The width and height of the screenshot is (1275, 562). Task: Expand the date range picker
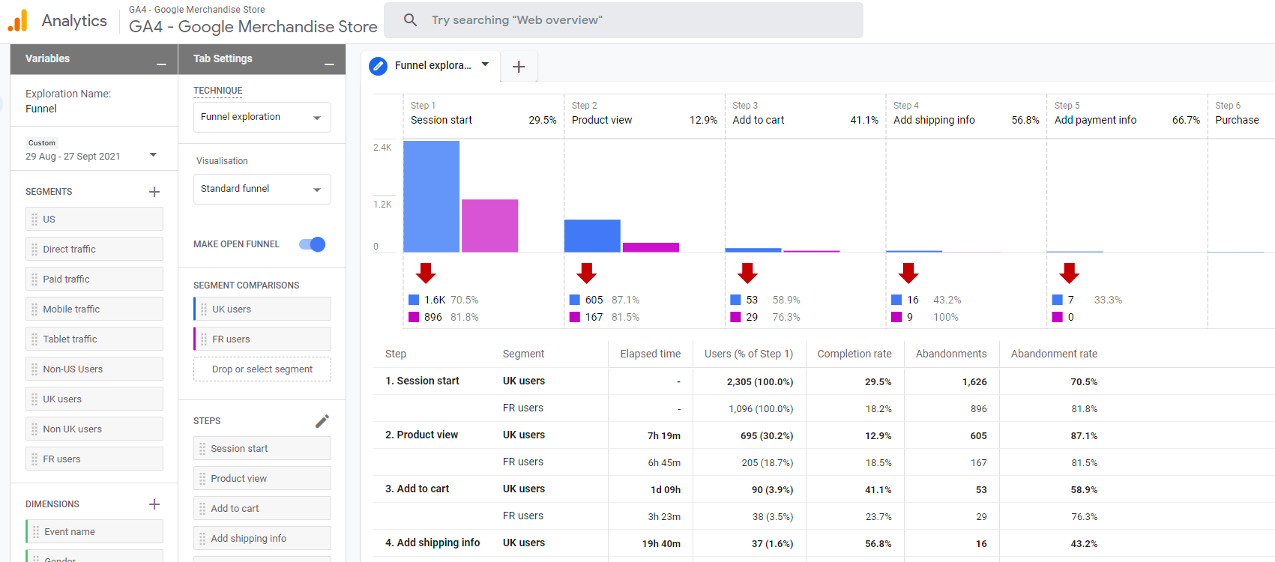point(153,156)
